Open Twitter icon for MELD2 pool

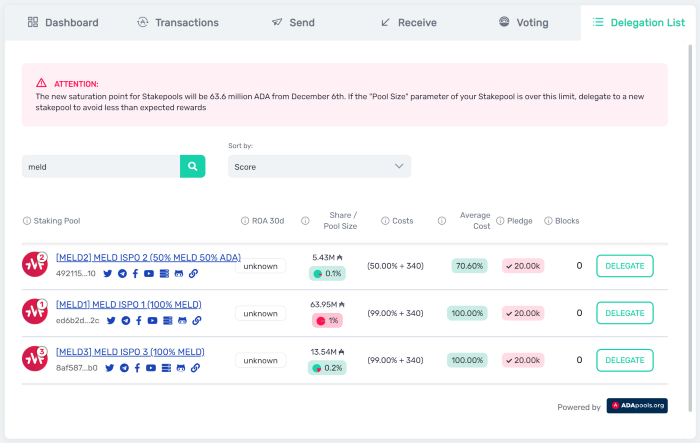point(108,273)
